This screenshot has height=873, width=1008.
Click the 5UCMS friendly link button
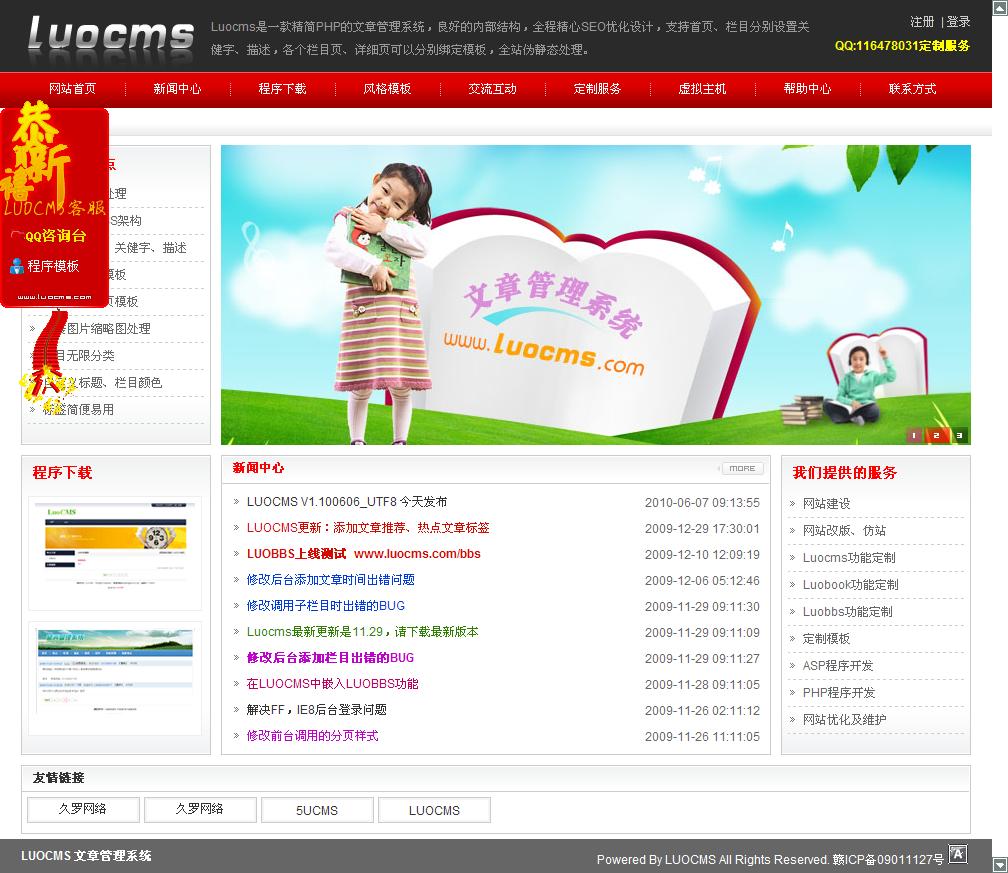[x=317, y=810]
